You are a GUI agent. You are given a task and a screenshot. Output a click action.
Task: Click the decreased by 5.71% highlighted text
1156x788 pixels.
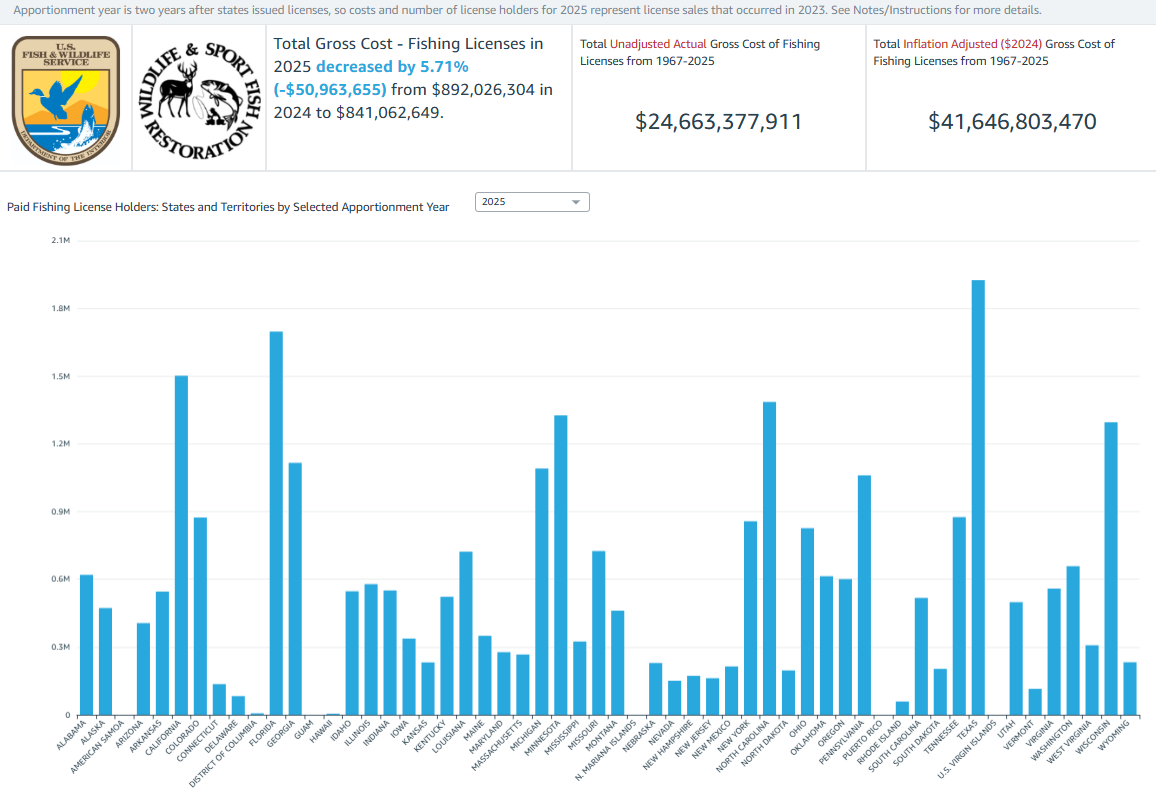click(x=392, y=66)
